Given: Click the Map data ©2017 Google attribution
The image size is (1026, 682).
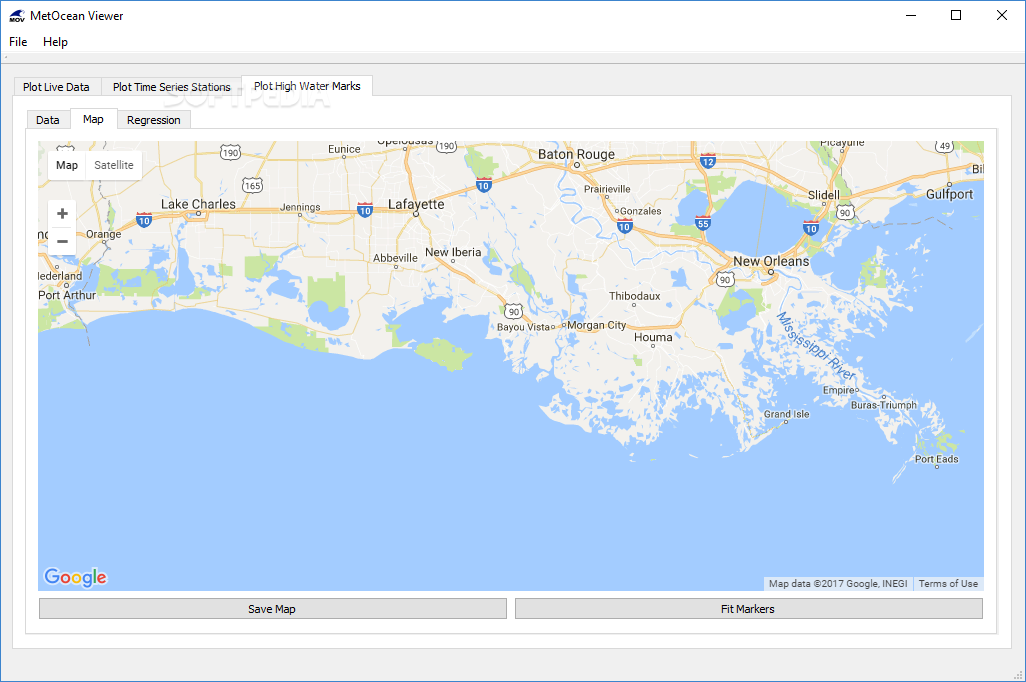Looking at the screenshot, I should [x=838, y=583].
